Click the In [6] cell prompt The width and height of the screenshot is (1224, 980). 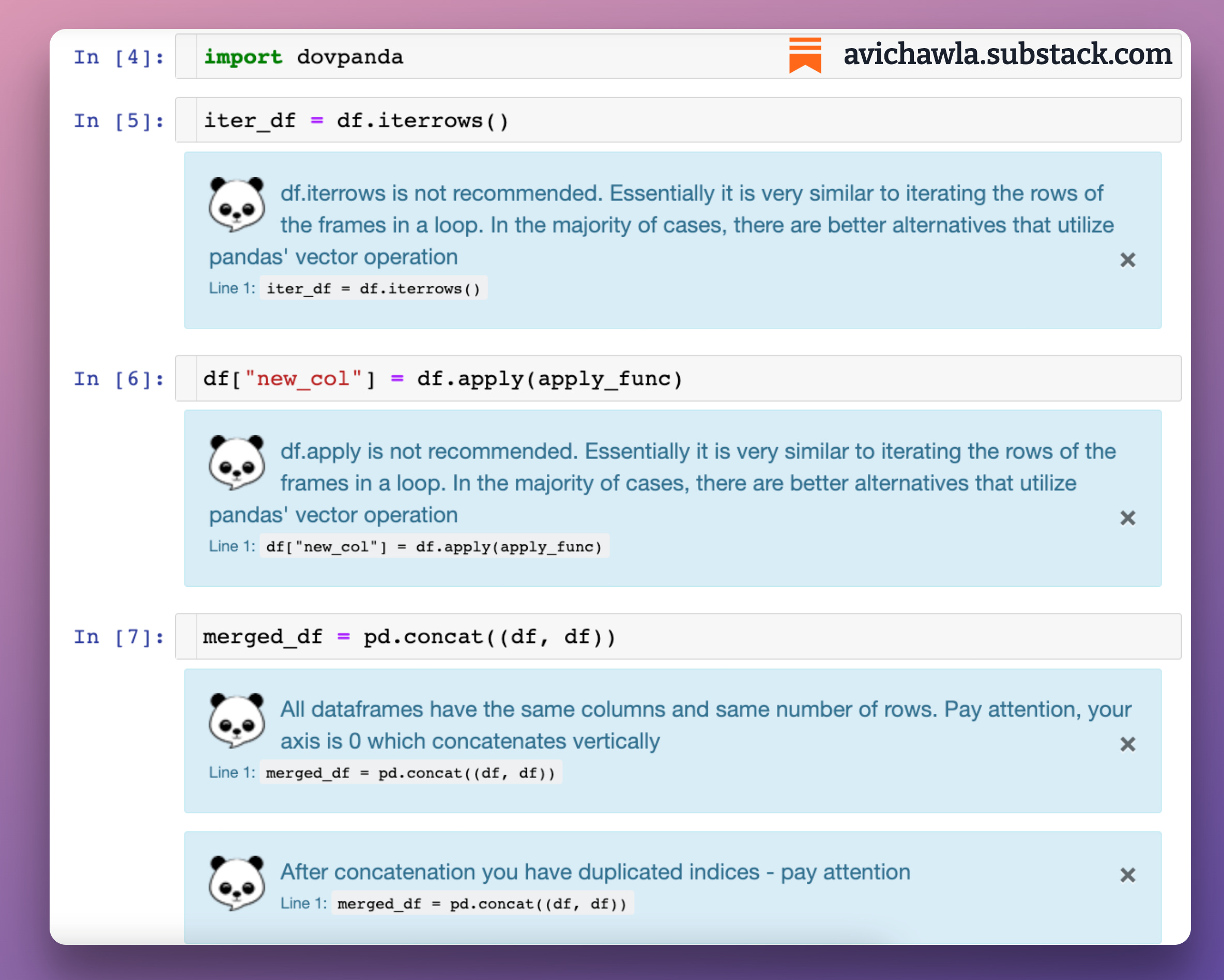point(119,379)
